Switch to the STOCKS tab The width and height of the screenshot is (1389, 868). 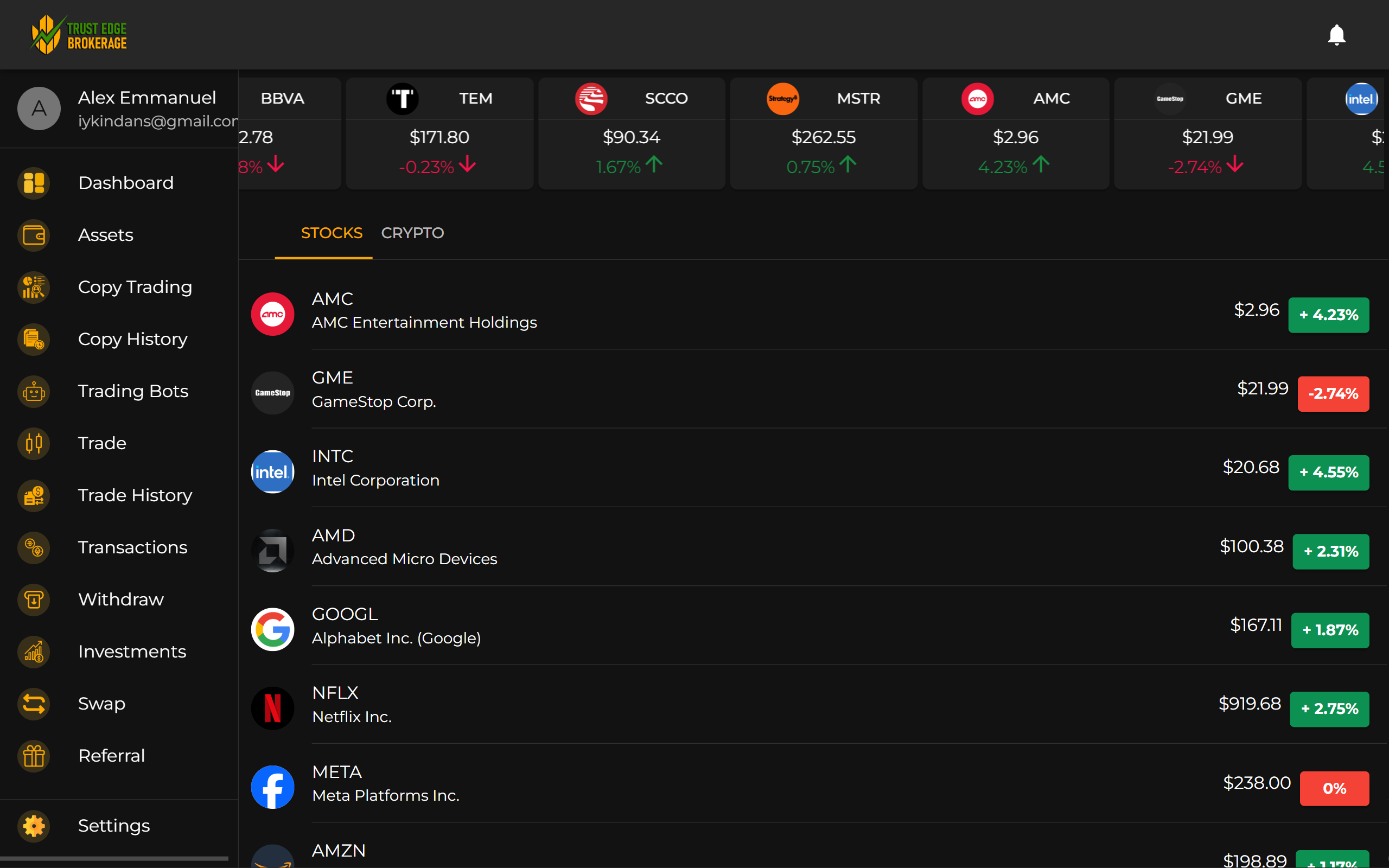coord(332,233)
